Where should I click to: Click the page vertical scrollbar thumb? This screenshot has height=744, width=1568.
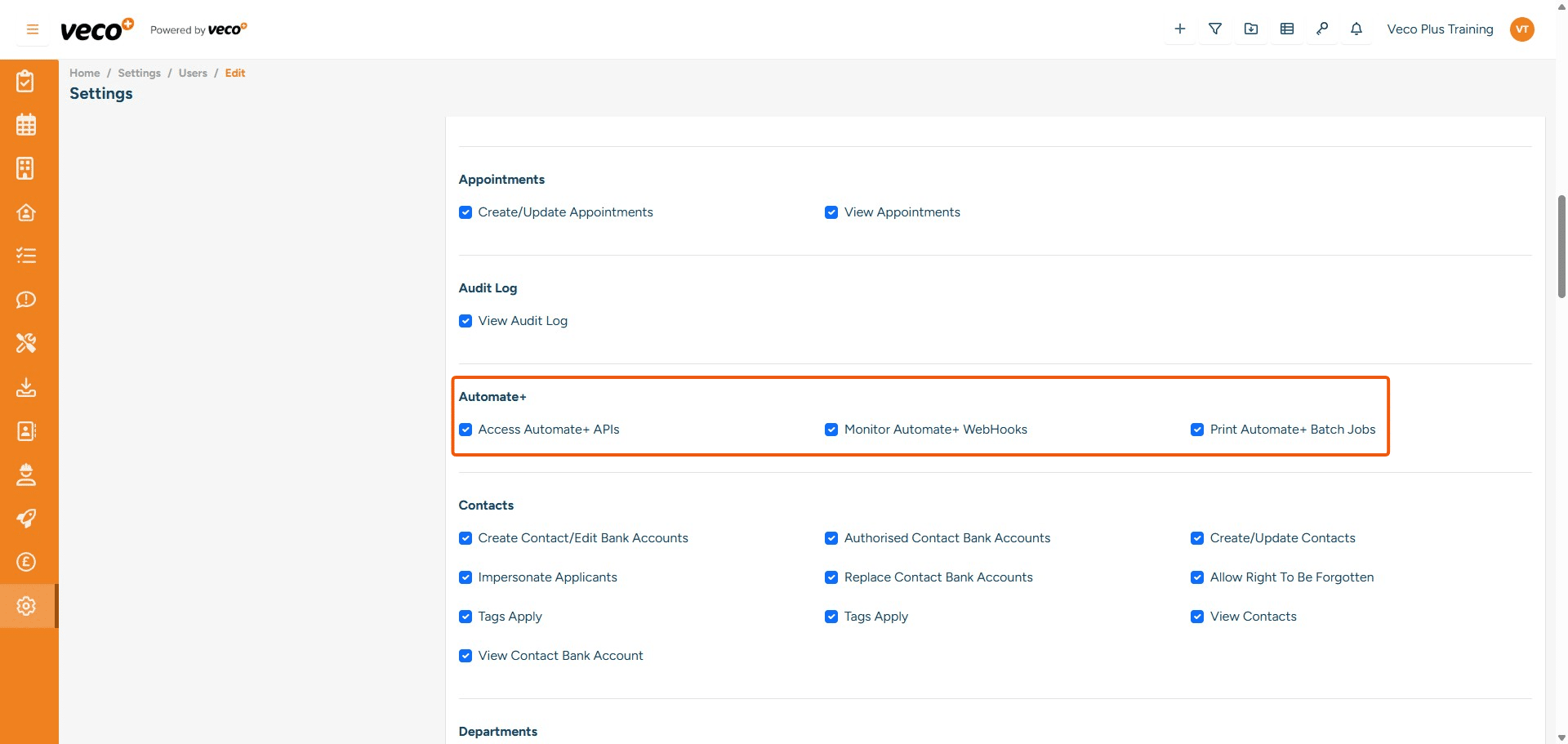[1561, 245]
